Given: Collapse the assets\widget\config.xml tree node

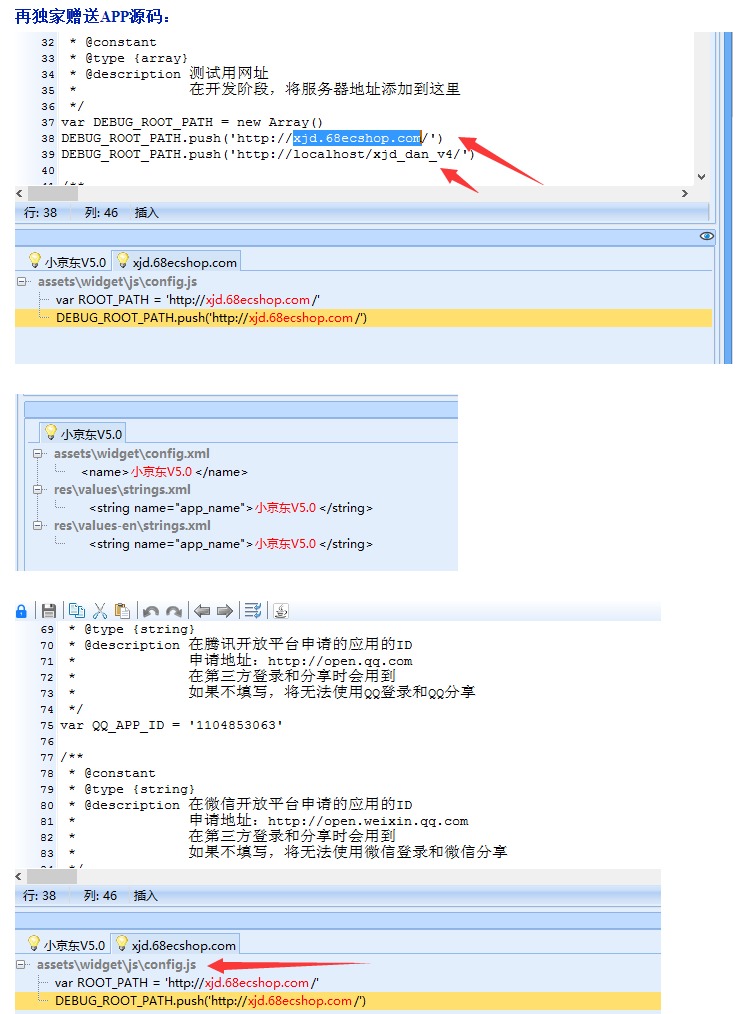Looking at the screenshot, I should tap(39, 454).
